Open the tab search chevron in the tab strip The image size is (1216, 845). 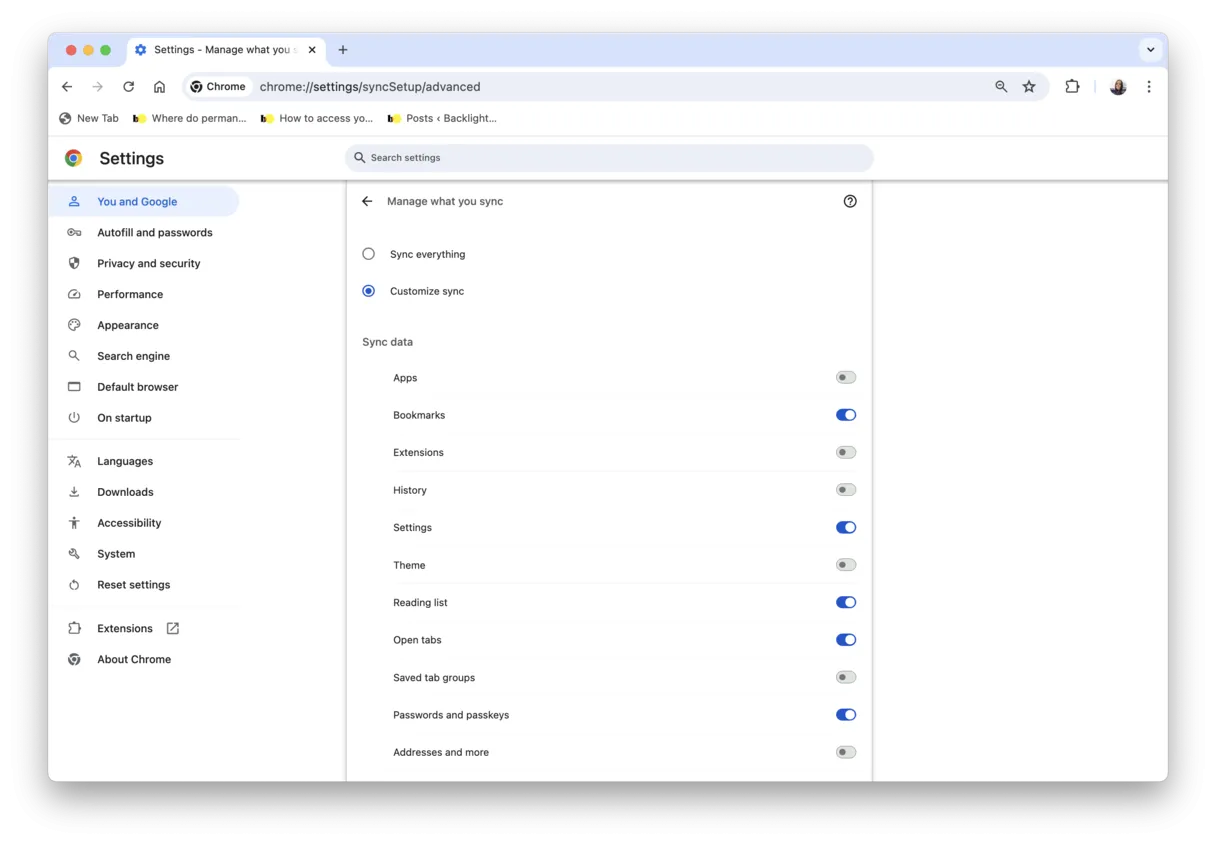click(1151, 49)
